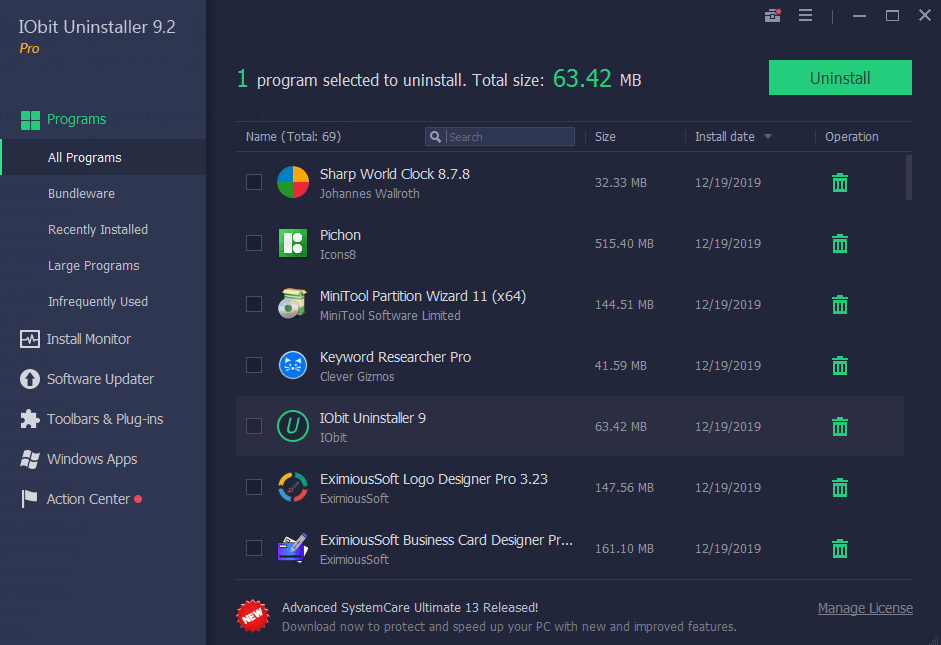Click trash icon for EximiousSoft Logo Designer
This screenshot has height=645, width=941.
coord(840,487)
